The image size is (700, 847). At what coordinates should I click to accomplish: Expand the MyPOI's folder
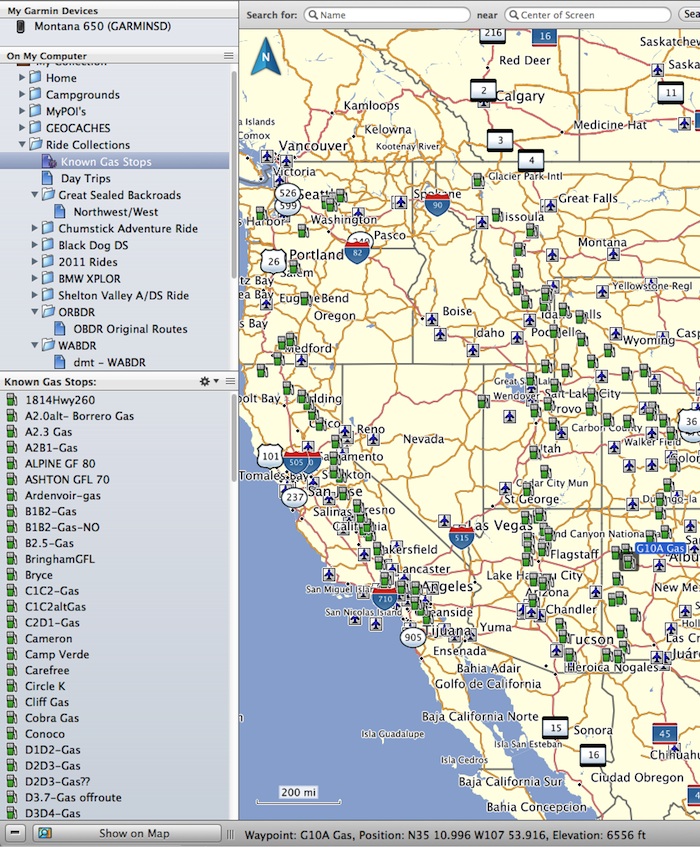(22, 111)
